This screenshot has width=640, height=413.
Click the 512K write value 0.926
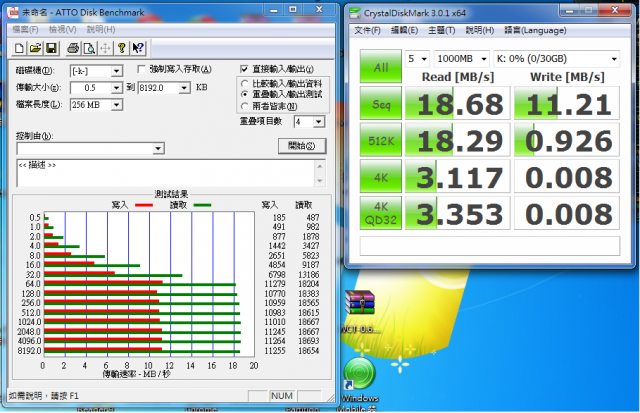pos(567,140)
